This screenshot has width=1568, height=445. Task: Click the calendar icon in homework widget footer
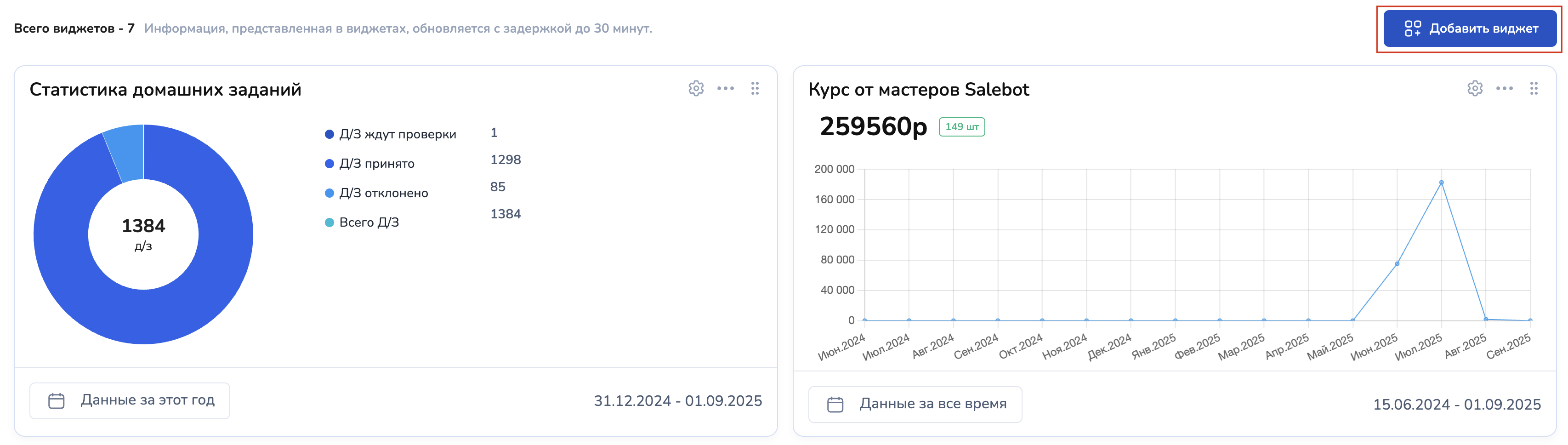[x=57, y=400]
